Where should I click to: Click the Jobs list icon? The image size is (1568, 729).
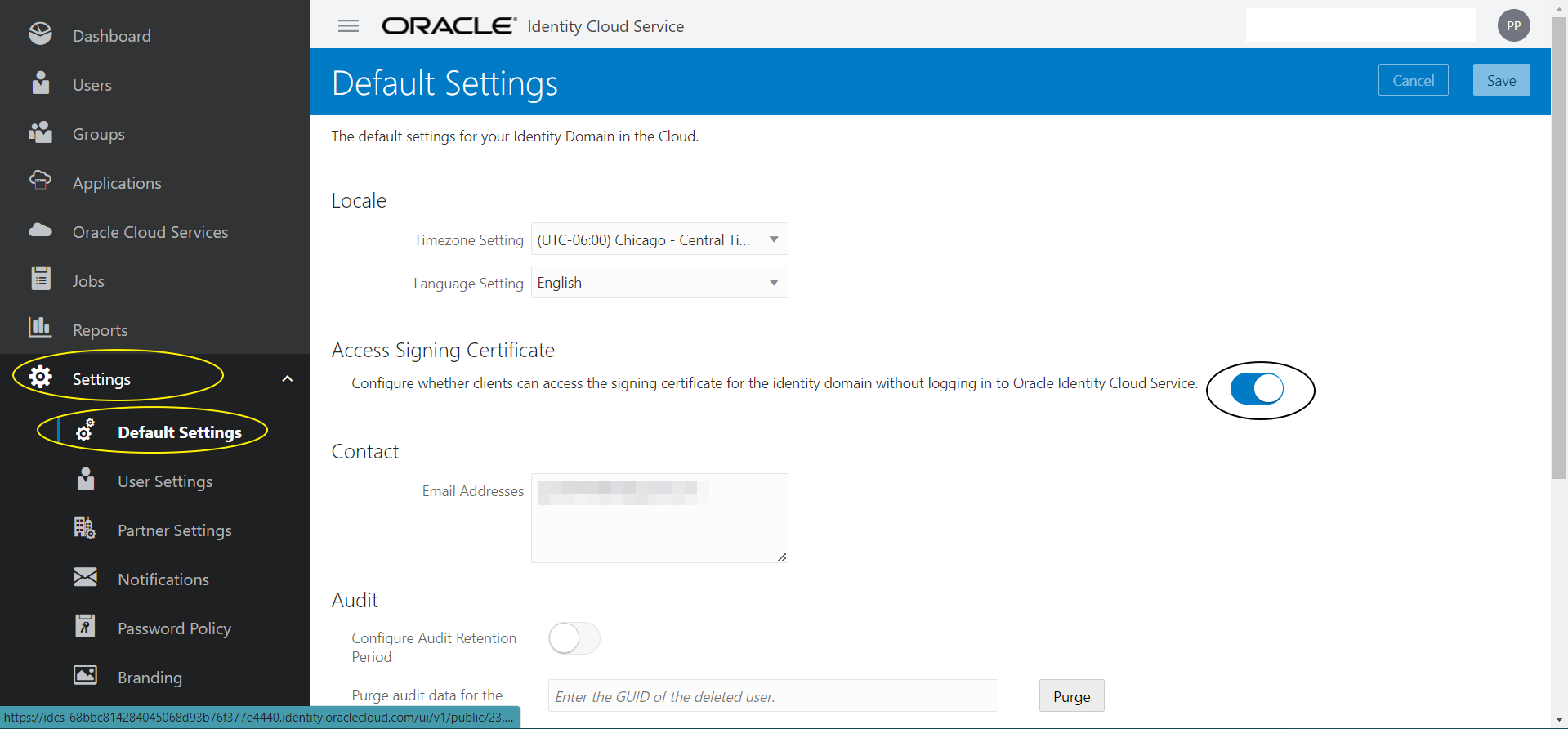tap(40, 280)
